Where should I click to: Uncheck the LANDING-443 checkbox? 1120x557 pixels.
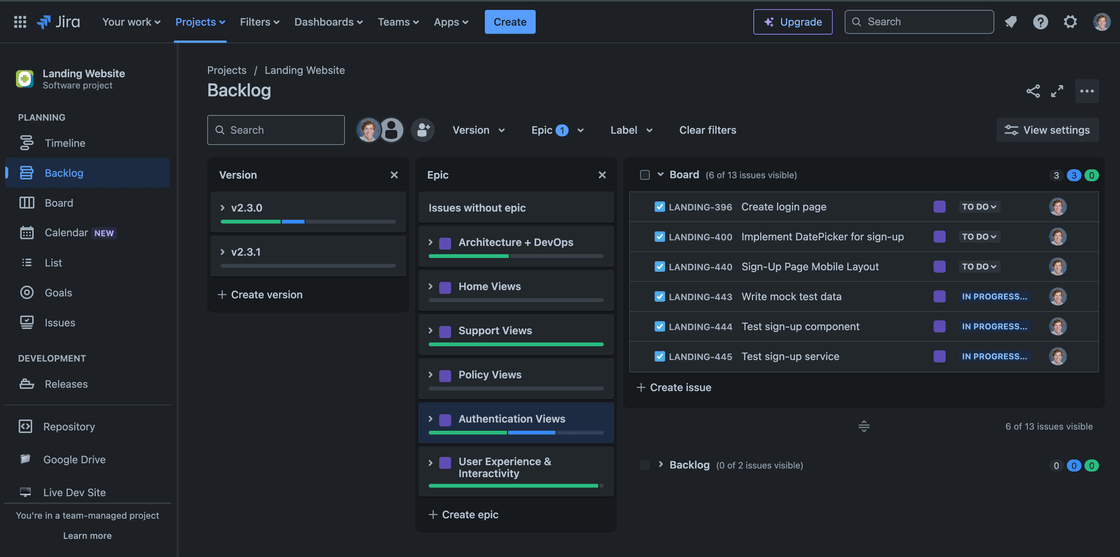pyautogui.click(x=660, y=296)
